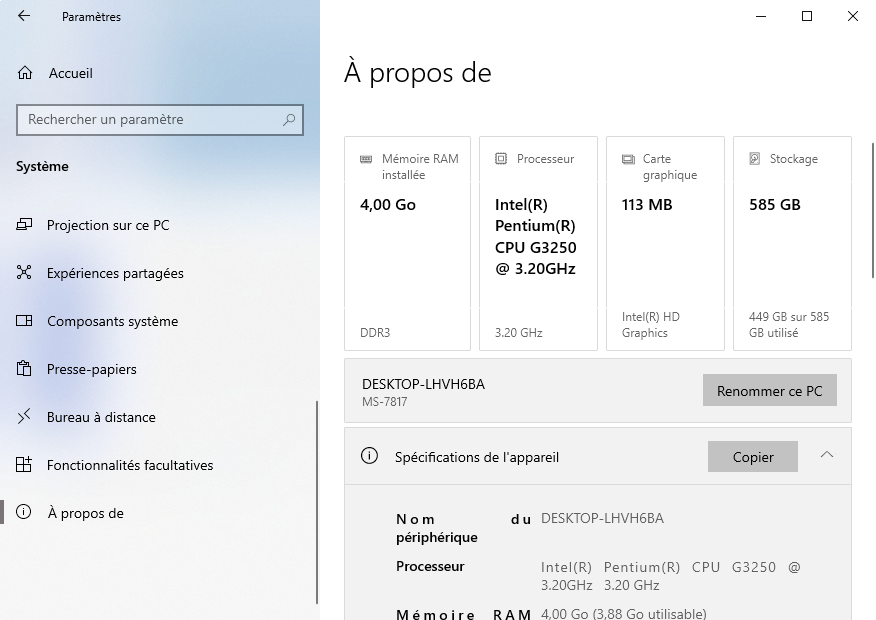
Task: Click the Composants système icon
Action: pyautogui.click(x=25, y=321)
